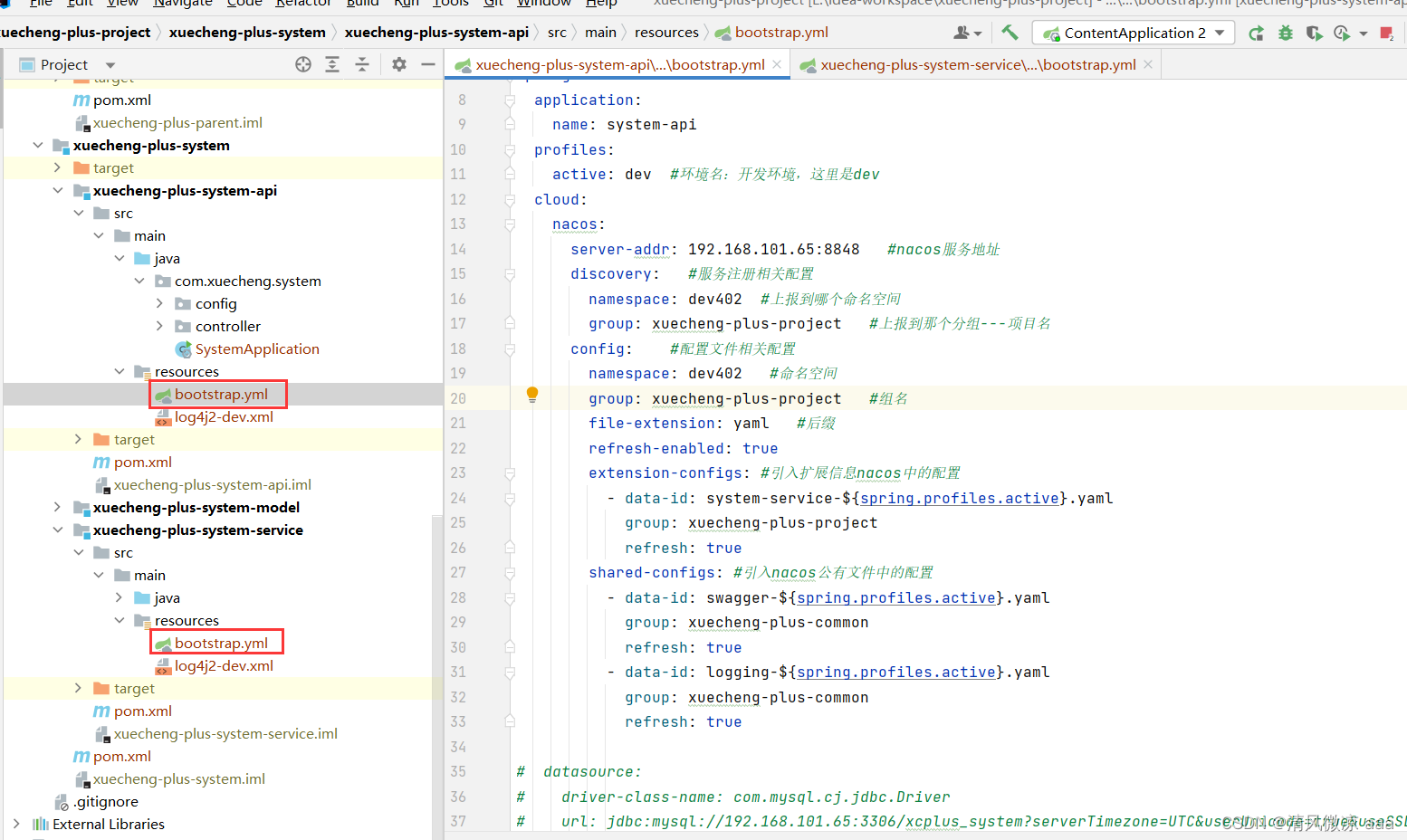Open the Build menu

coord(363,4)
